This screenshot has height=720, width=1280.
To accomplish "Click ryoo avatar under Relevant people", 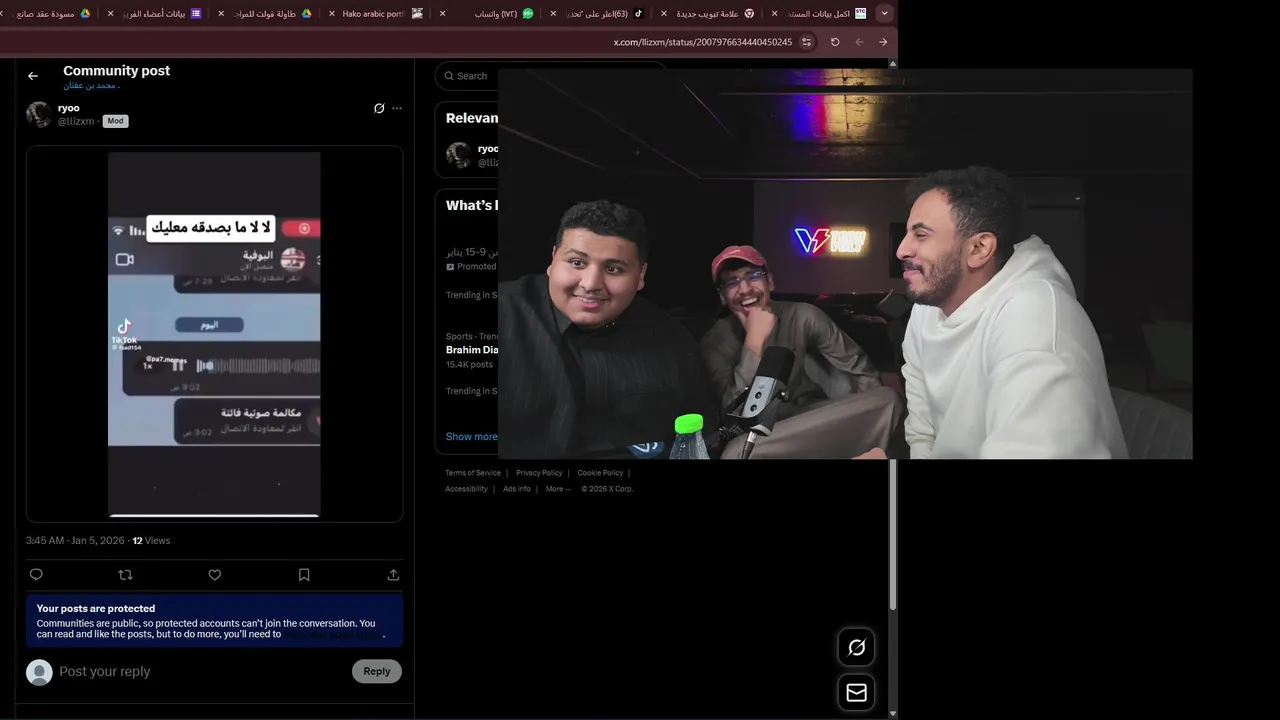I will [x=459, y=155].
